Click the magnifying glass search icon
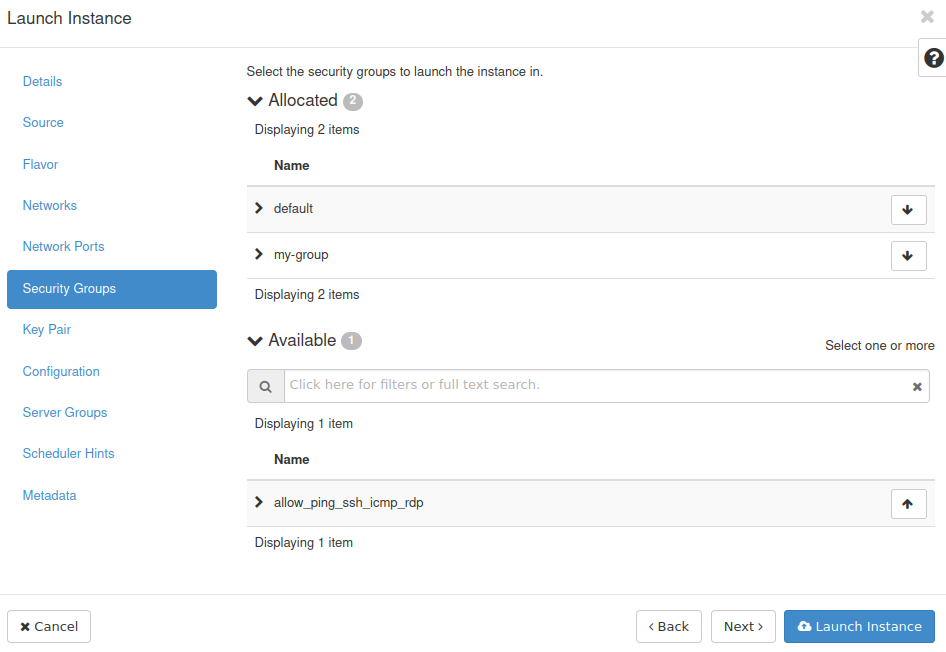This screenshot has width=946, height=652. [265, 386]
